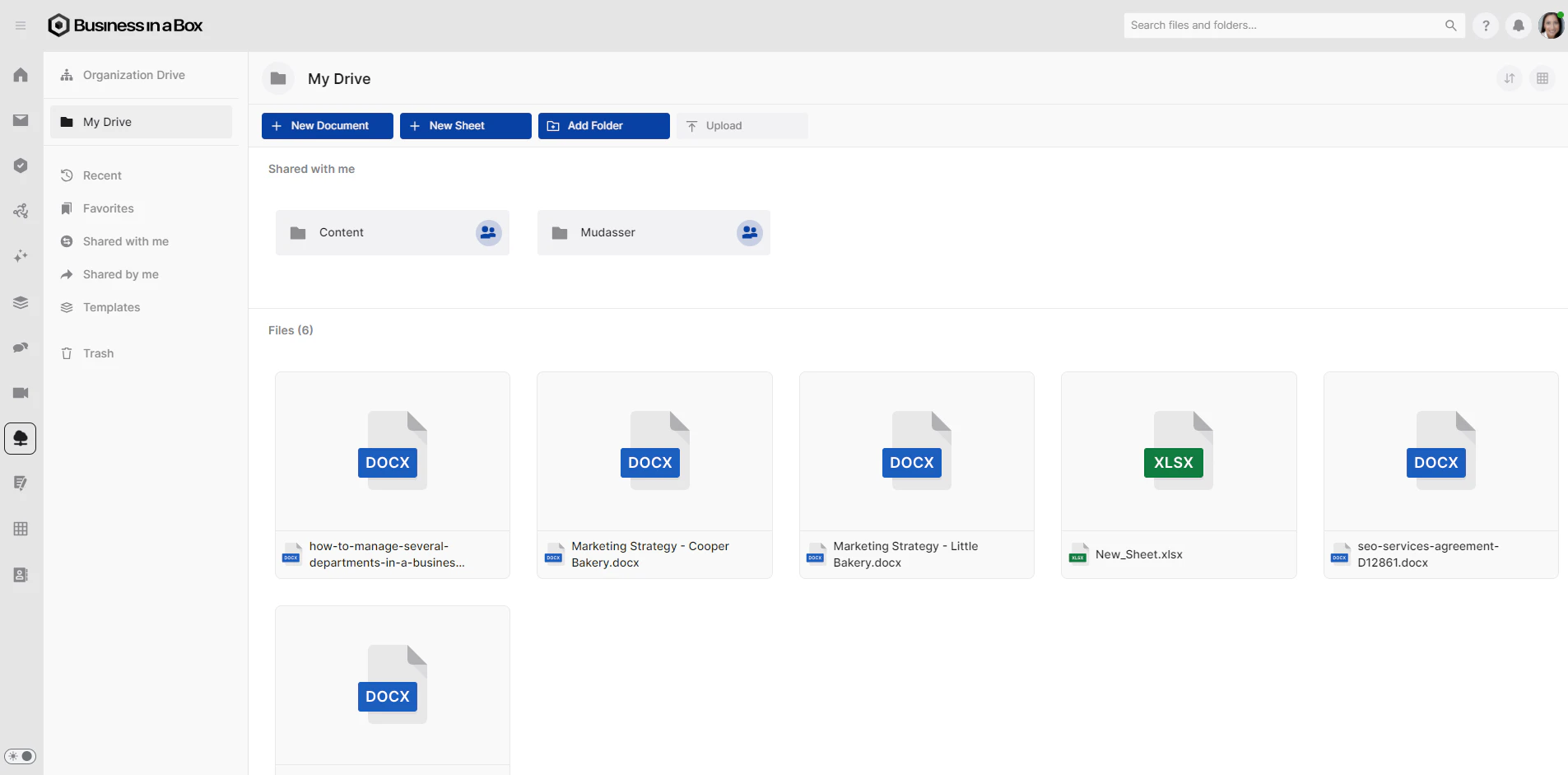
Task: Go to Organization Drive
Action: pyautogui.click(x=133, y=75)
